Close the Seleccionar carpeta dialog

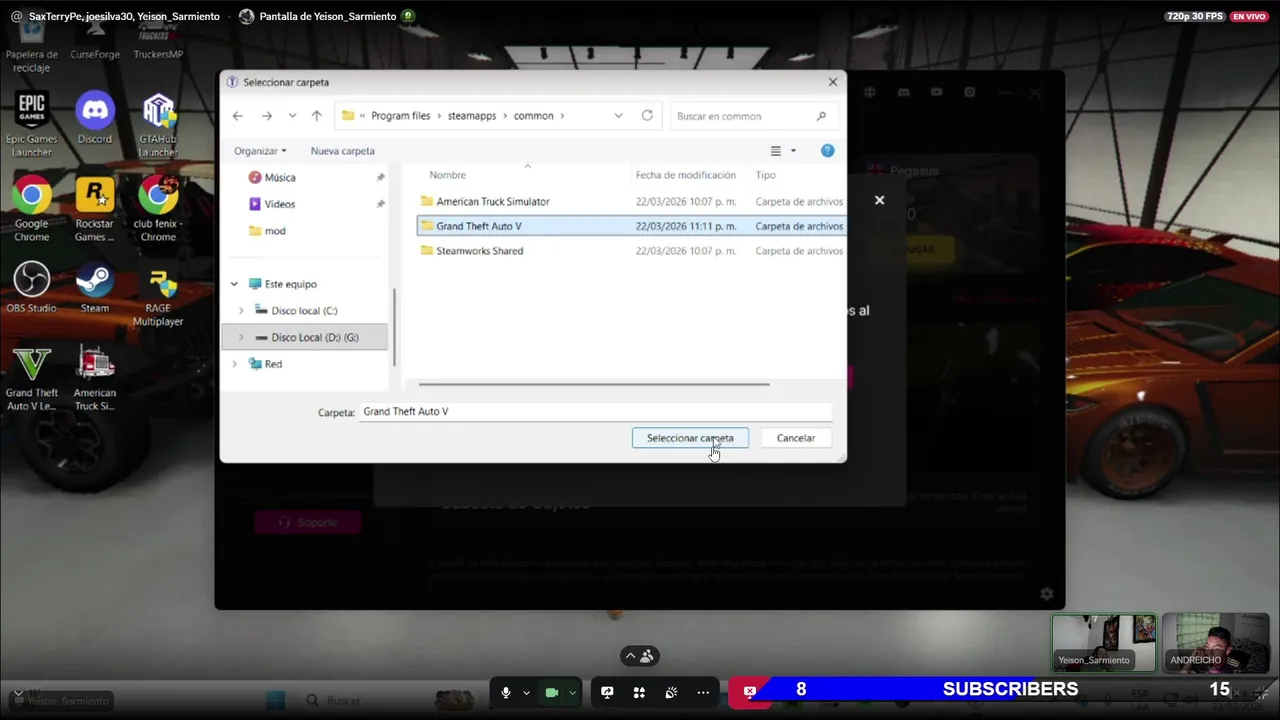[x=832, y=82]
